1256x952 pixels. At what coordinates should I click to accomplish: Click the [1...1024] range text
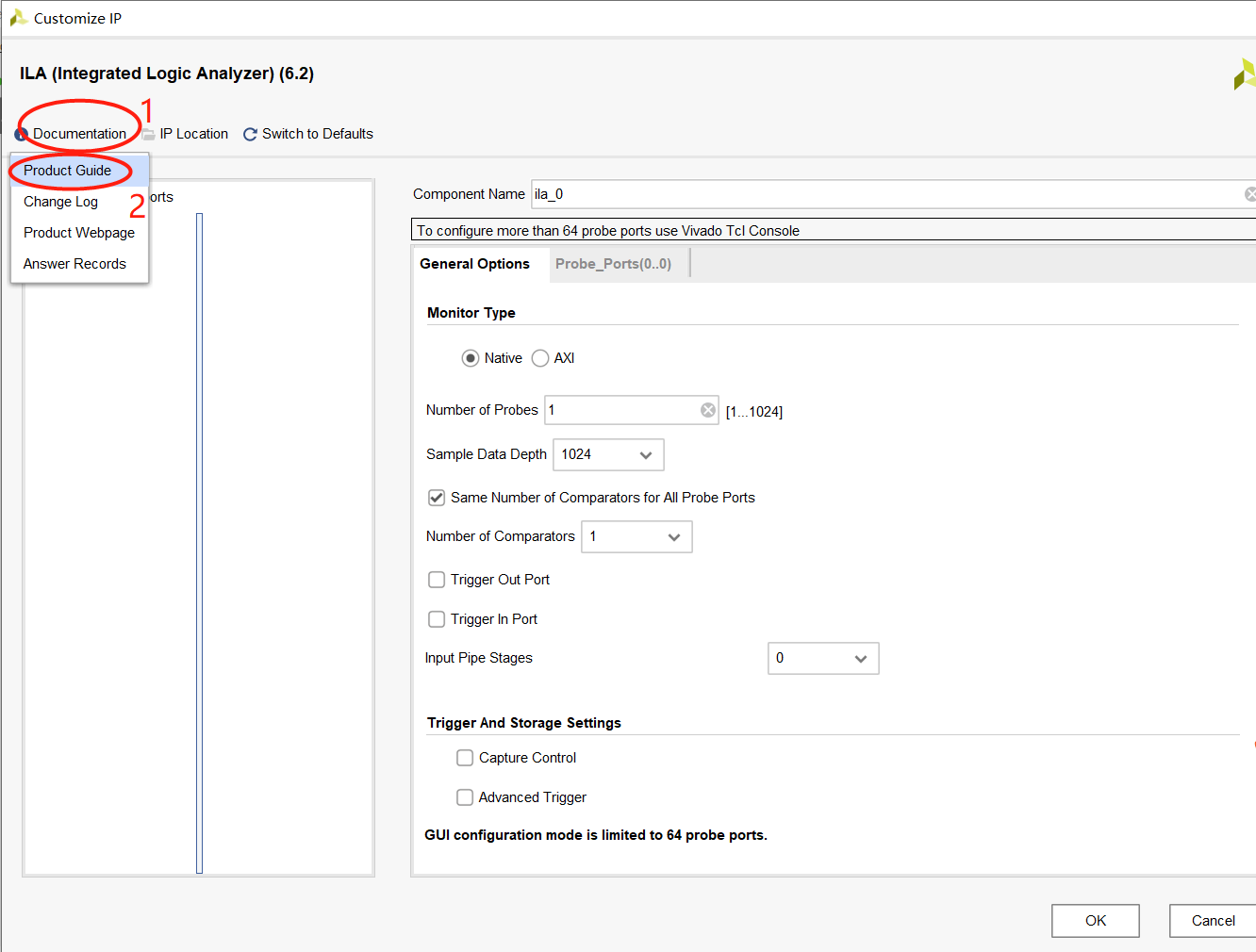pos(754,412)
